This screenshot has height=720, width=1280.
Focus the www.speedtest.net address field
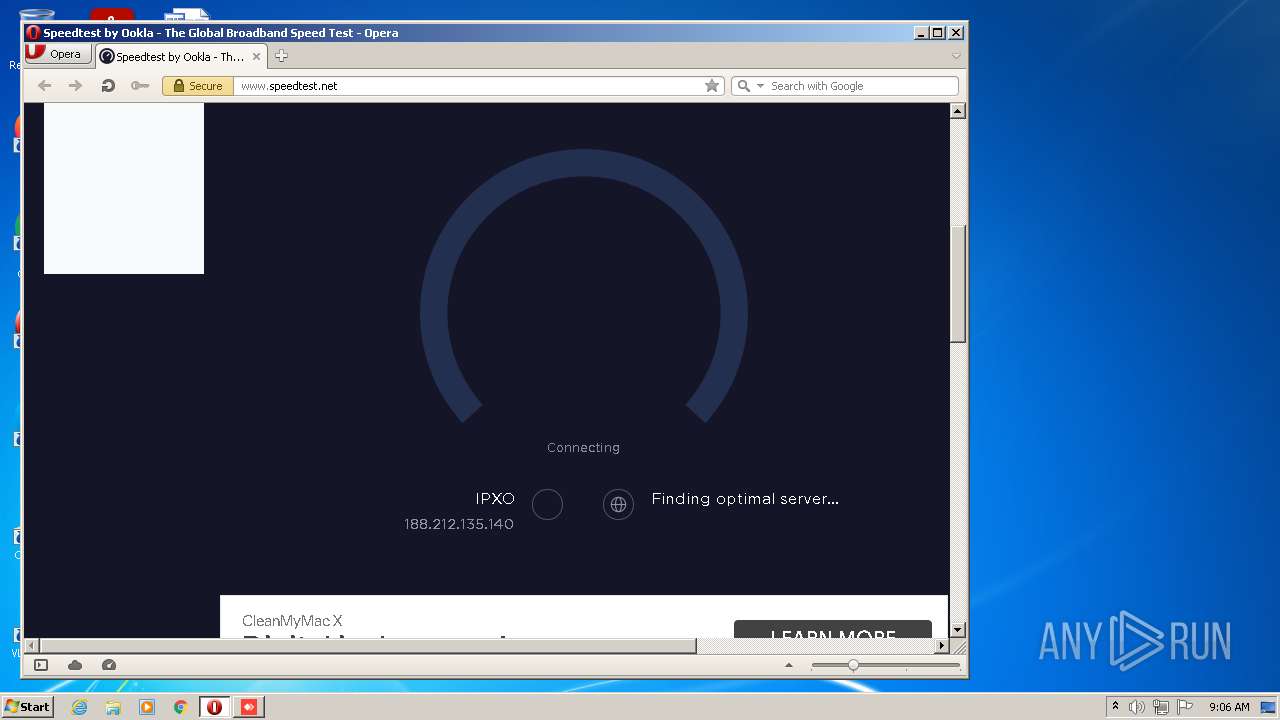coord(468,86)
